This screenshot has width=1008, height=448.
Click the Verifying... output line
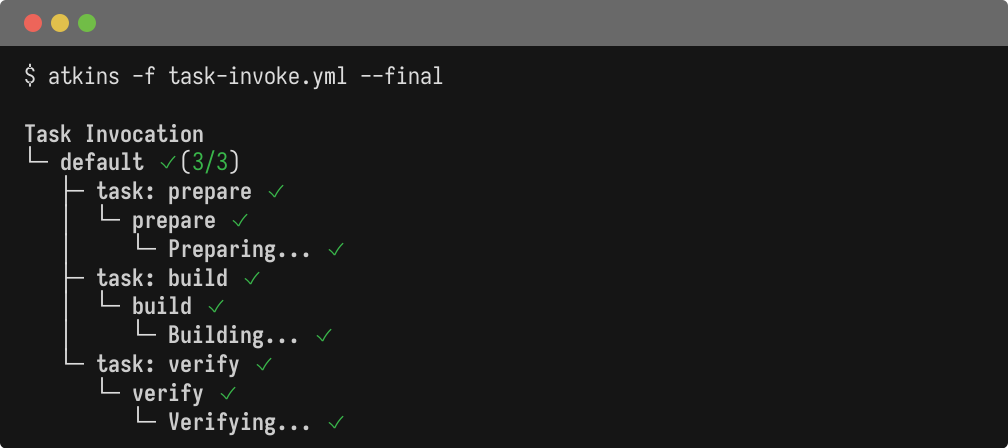(239, 423)
